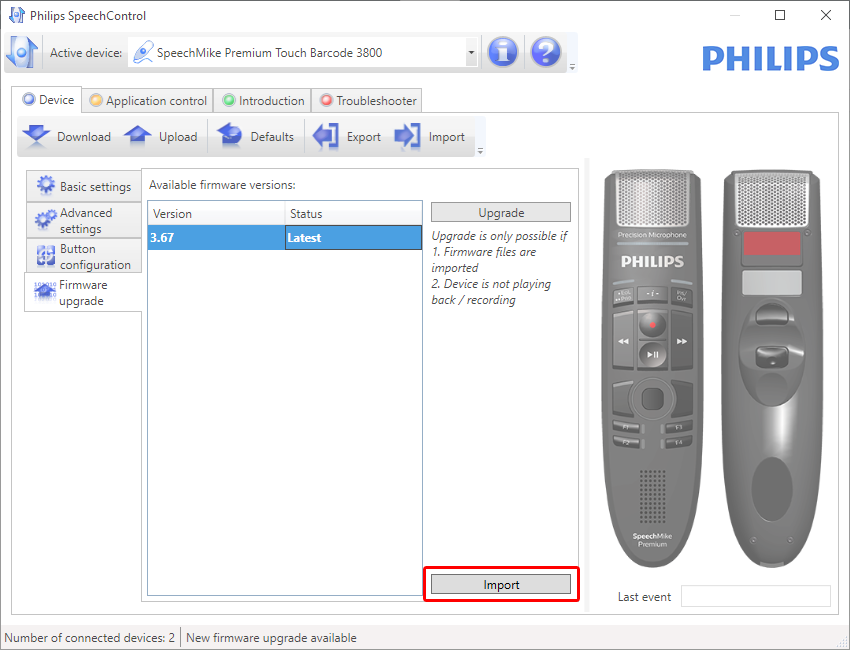Click the Import toolbar icon
850x650 pixels.
pos(407,136)
